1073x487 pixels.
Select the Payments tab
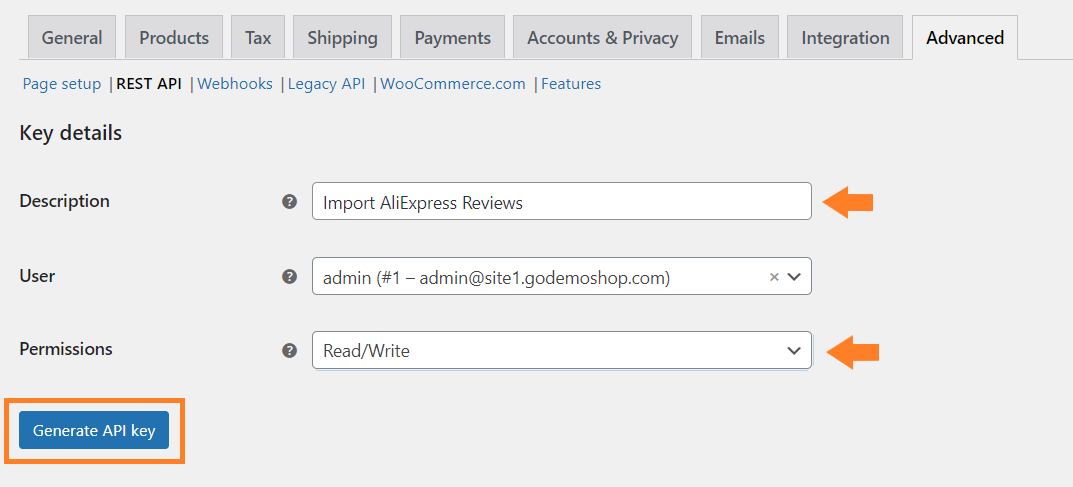(452, 38)
